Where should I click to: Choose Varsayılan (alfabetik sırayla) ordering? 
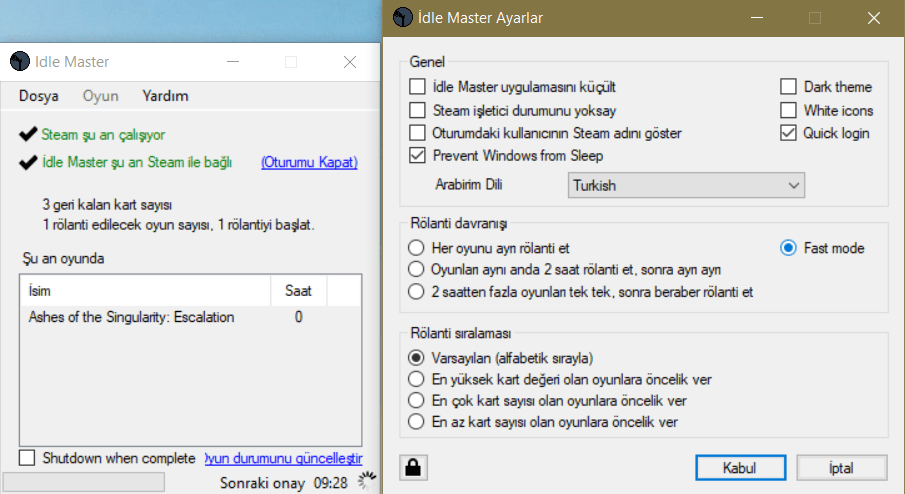(416, 358)
